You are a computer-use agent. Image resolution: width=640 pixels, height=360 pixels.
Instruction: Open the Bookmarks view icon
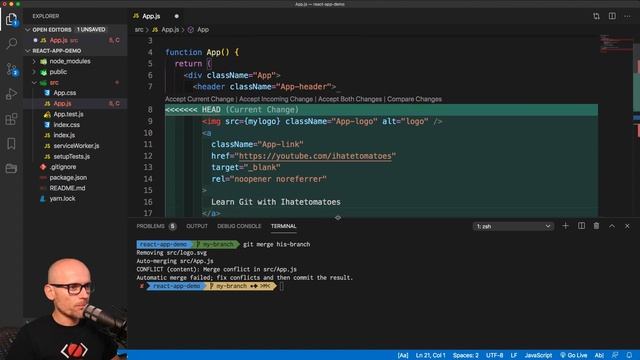click(11, 144)
